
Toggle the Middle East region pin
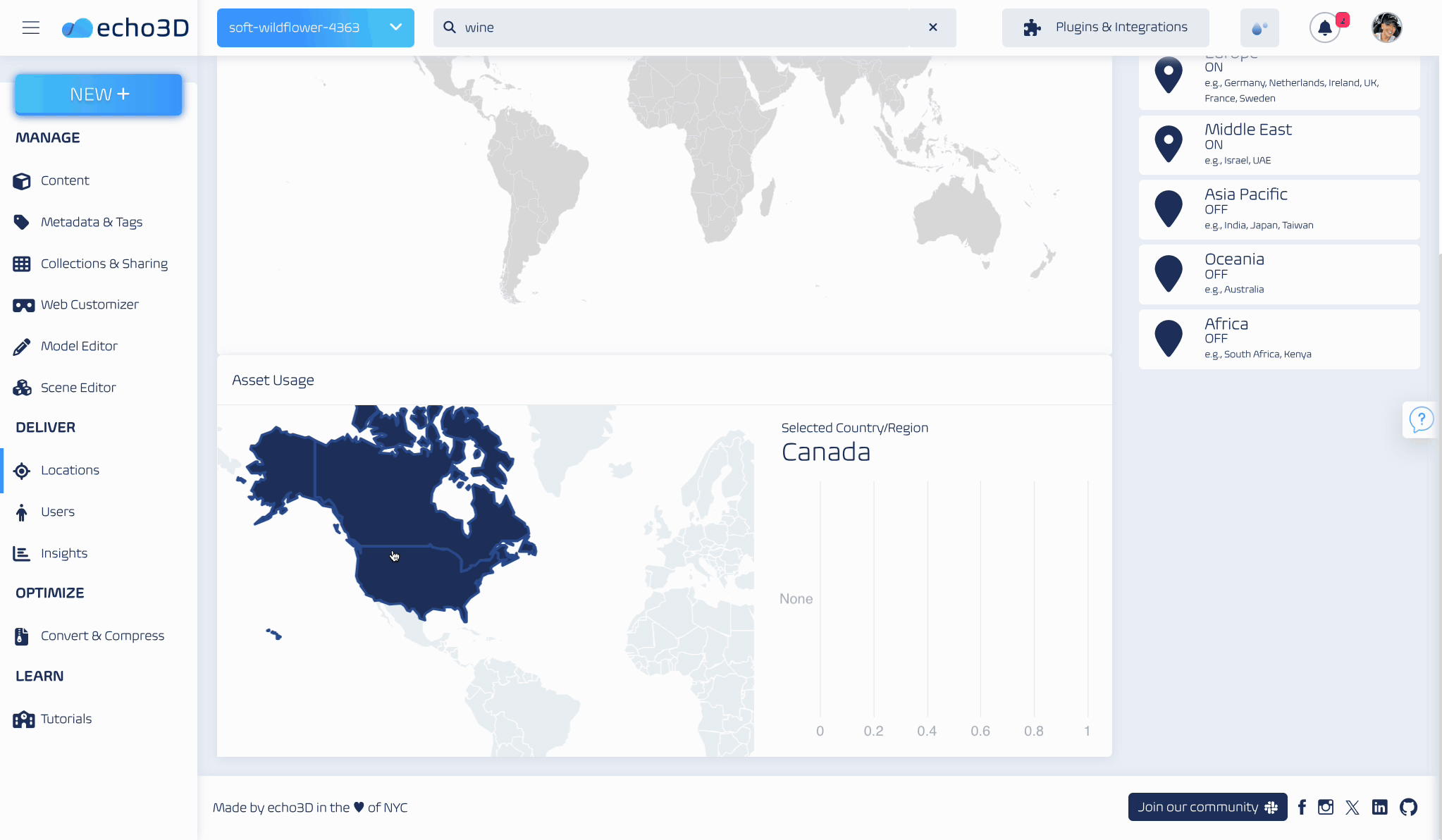1168,144
